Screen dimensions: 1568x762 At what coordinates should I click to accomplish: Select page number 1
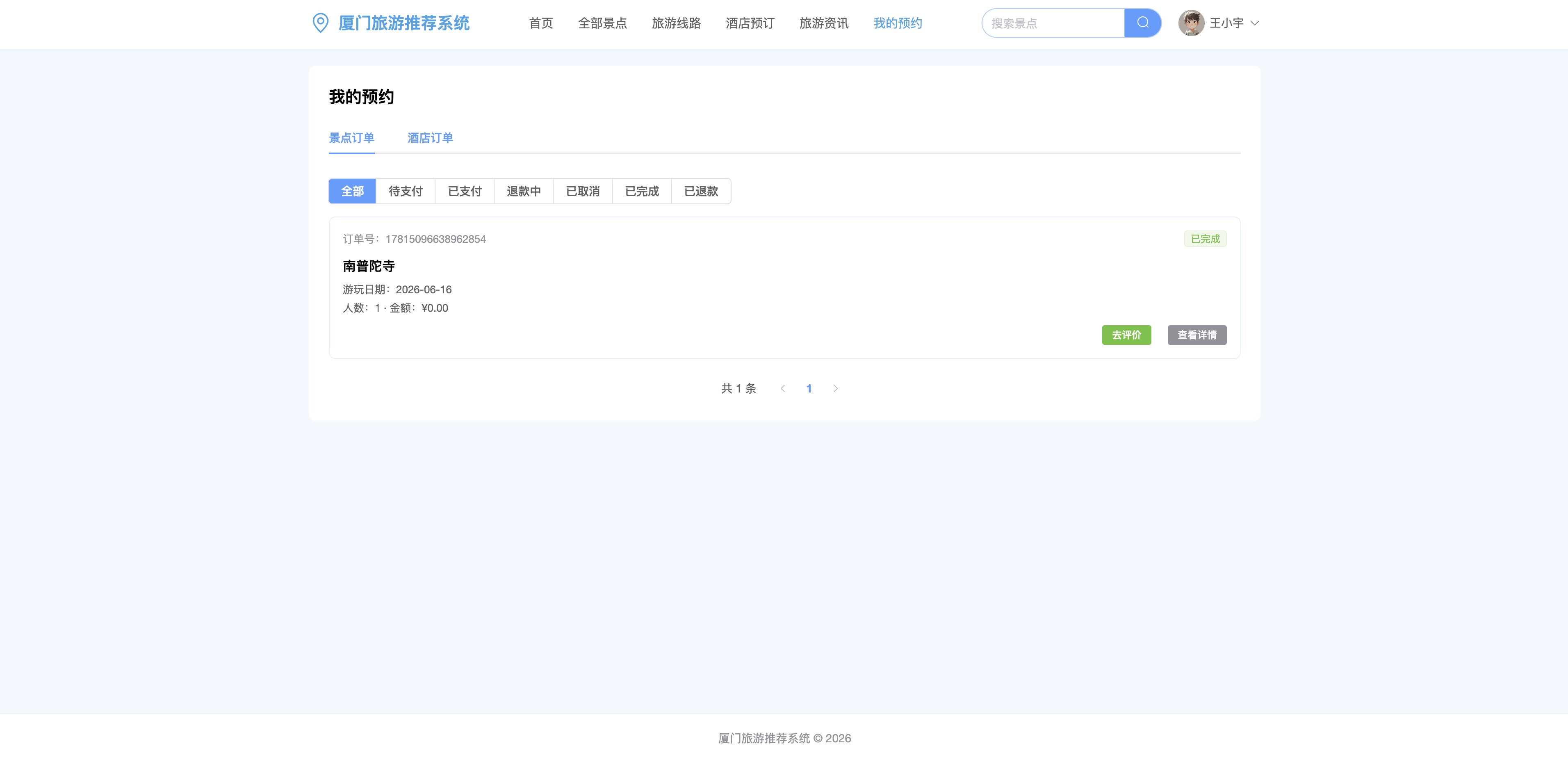pyautogui.click(x=808, y=388)
